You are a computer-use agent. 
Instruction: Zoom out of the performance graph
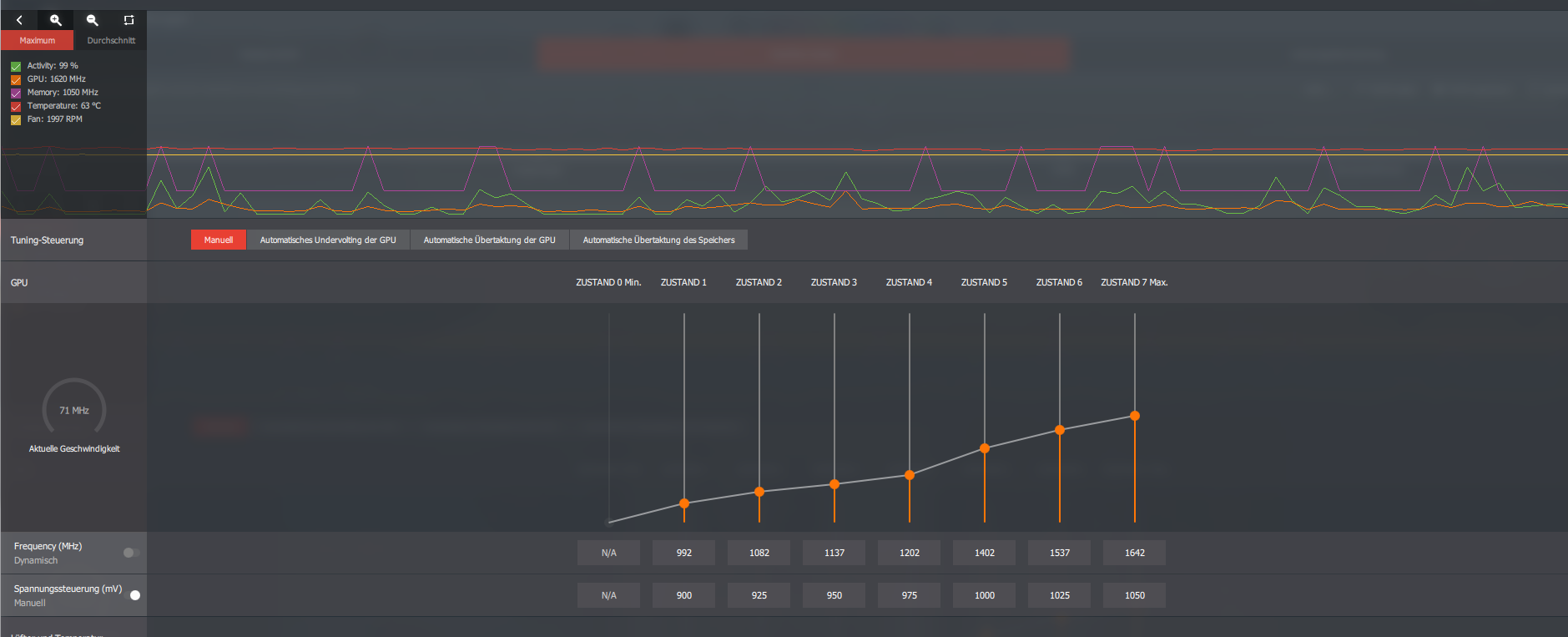pos(93,20)
